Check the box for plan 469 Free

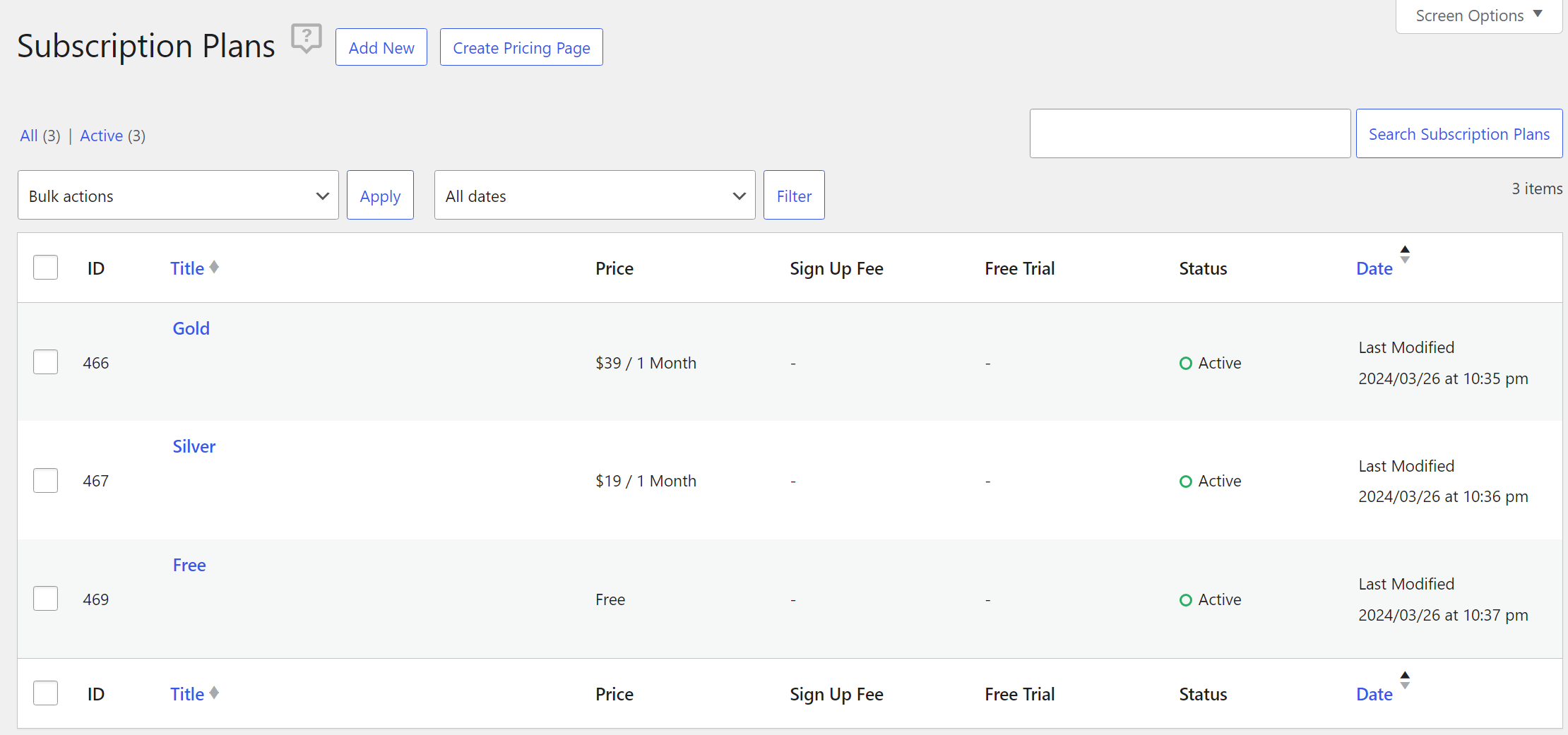click(46, 599)
